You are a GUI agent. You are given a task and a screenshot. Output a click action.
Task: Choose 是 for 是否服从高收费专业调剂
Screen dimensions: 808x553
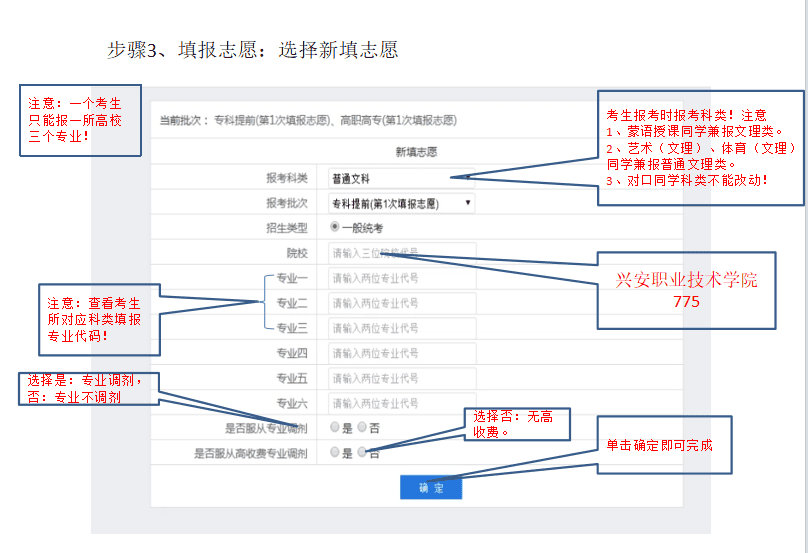pyautogui.click(x=335, y=452)
